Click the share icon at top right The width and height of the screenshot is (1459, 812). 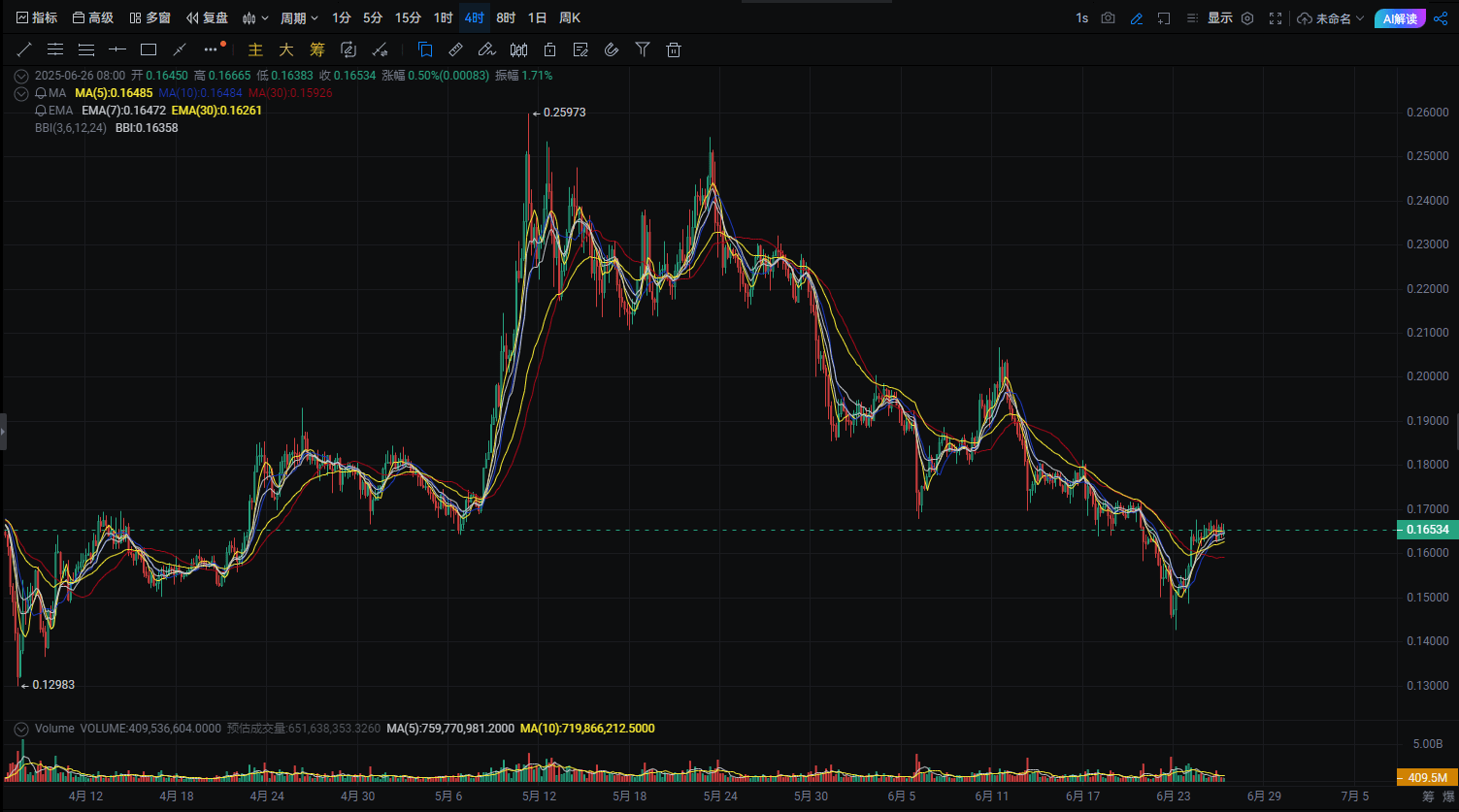pyautogui.click(x=1441, y=18)
